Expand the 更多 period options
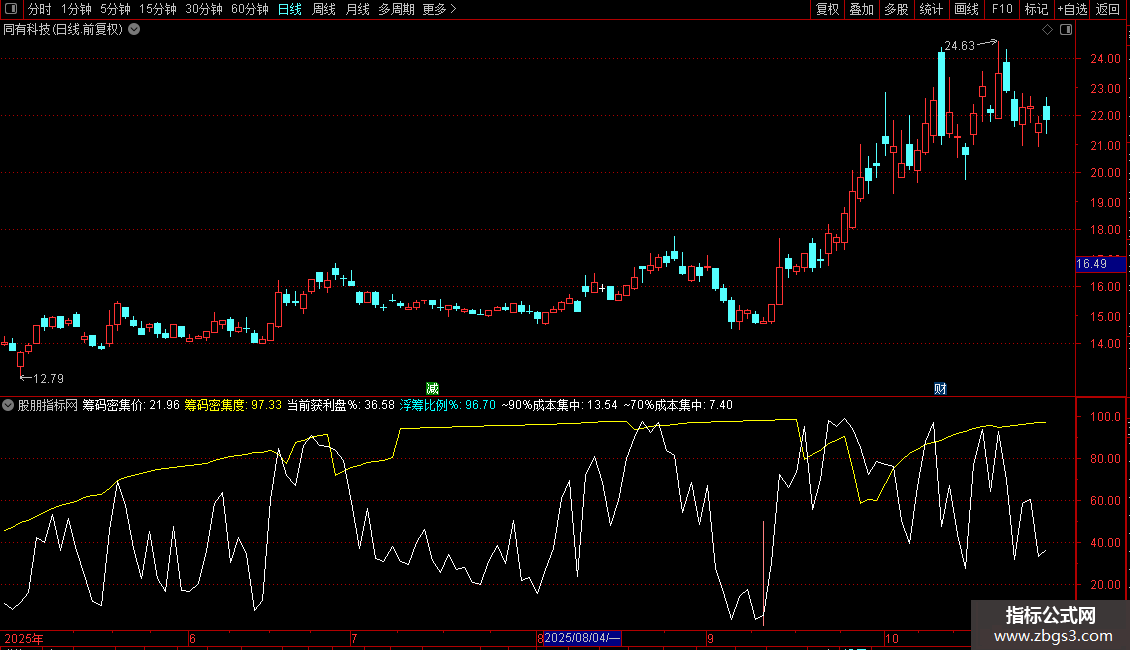The image size is (1130, 650). (440, 9)
